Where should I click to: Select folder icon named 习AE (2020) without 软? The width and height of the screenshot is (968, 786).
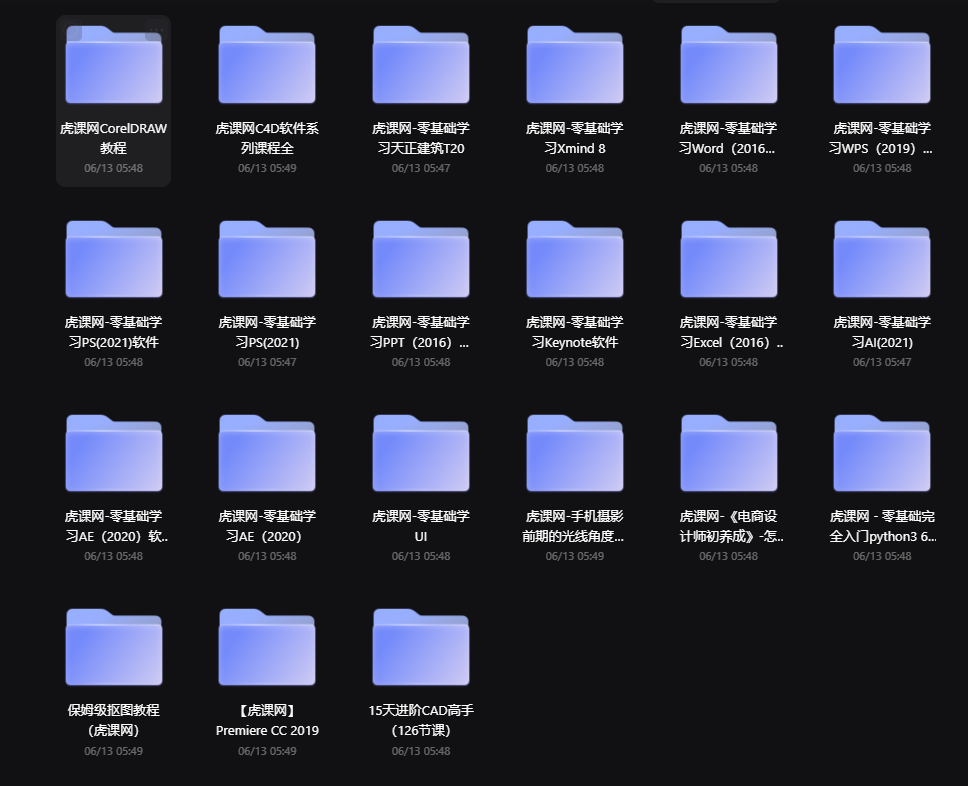click(267, 453)
